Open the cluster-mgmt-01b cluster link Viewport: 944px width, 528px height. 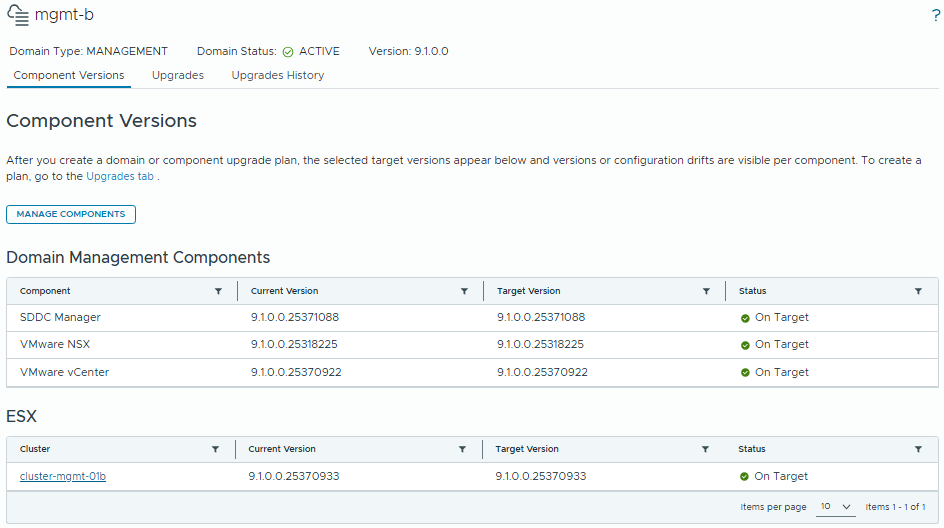click(63, 476)
